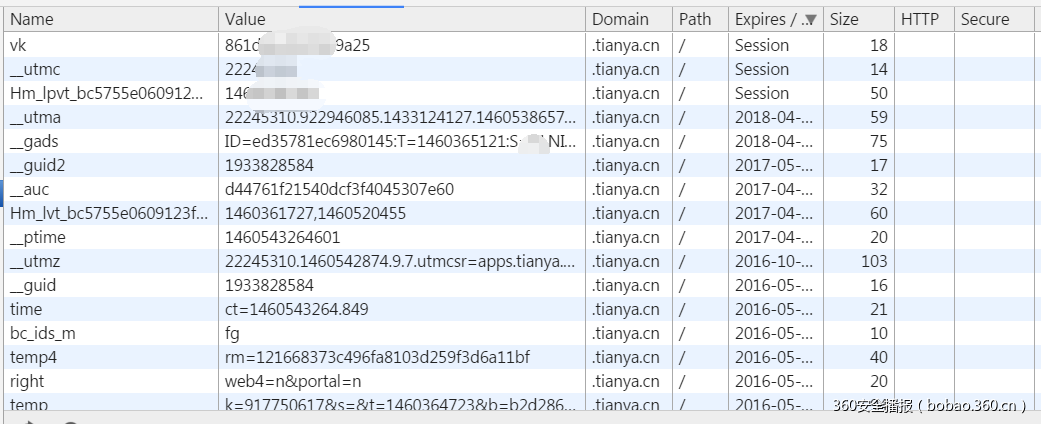Click the Domain column header

620,19
